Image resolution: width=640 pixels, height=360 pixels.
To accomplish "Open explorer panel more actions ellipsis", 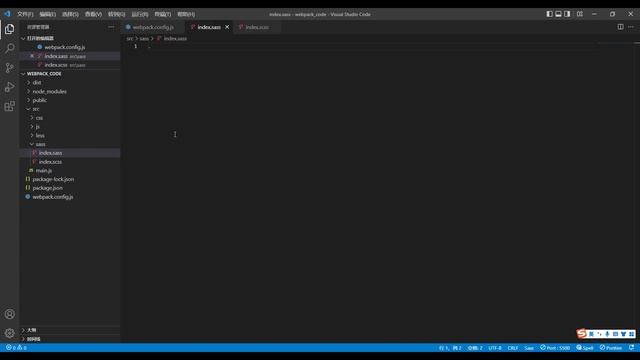I will 111,27.
